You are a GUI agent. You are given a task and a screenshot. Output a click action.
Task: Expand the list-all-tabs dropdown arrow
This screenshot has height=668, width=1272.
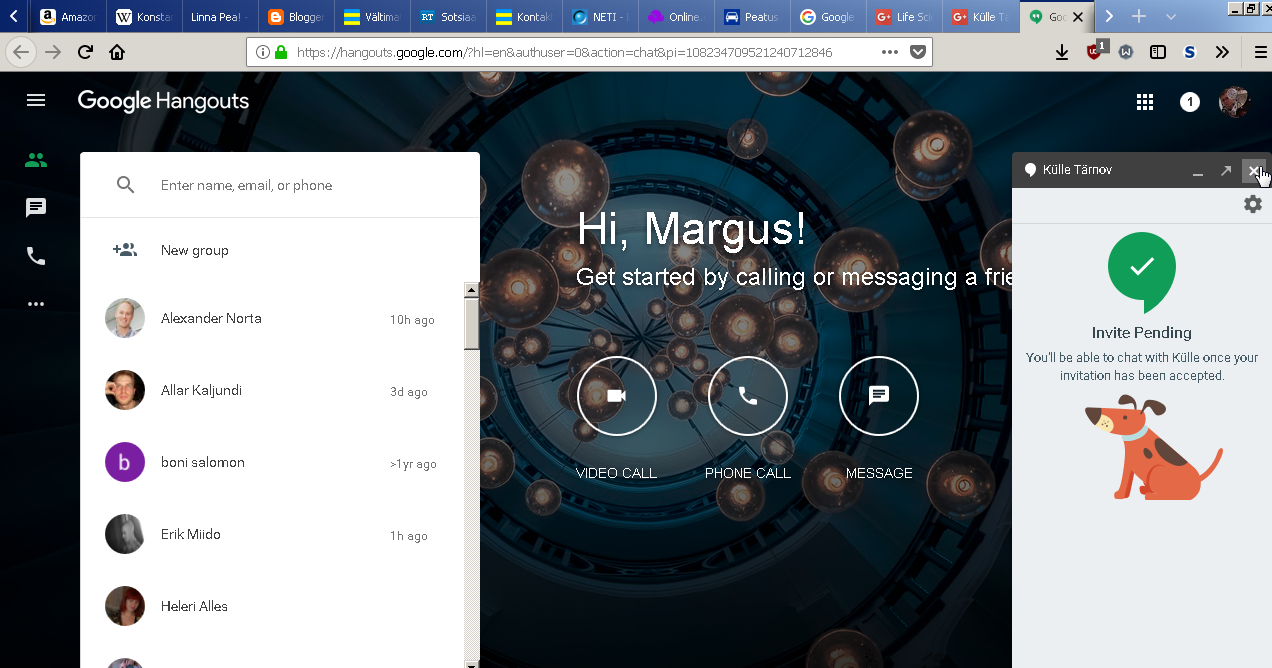point(1171,17)
